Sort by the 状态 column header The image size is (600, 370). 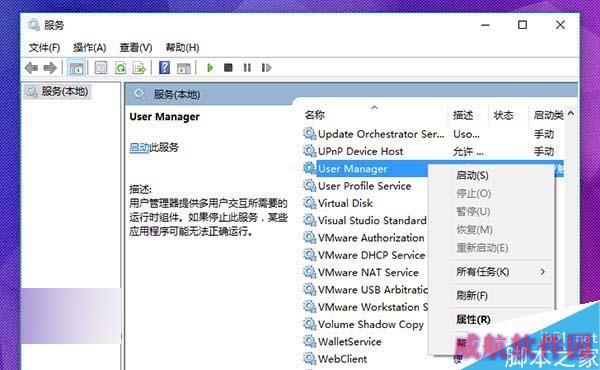point(503,115)
